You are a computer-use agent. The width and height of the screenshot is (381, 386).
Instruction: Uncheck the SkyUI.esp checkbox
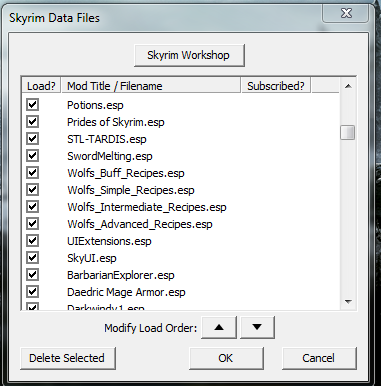(32, 258)
